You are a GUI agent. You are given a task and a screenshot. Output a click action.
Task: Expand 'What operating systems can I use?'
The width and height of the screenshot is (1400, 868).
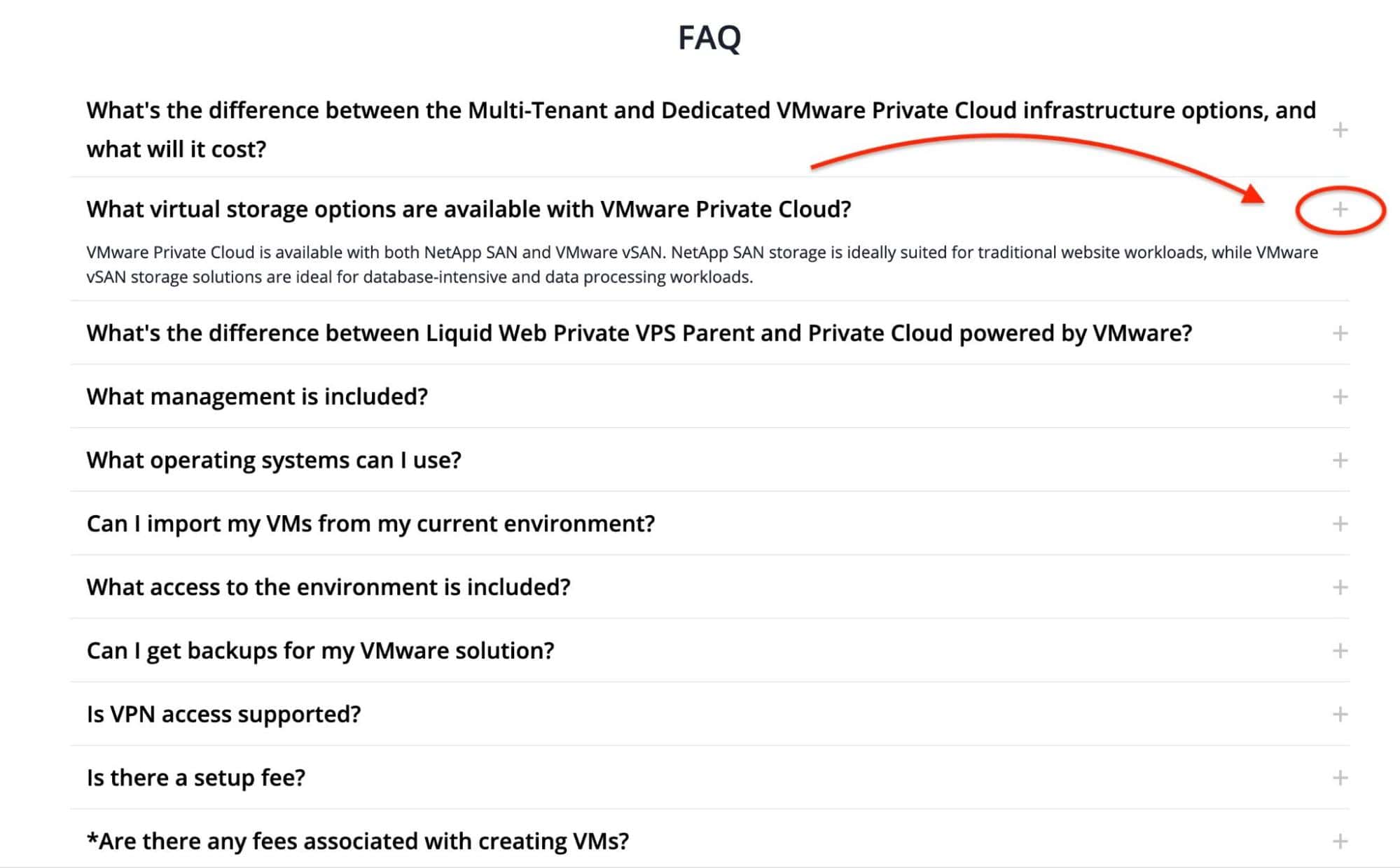pyautogui.click(x=1340, y=460)
